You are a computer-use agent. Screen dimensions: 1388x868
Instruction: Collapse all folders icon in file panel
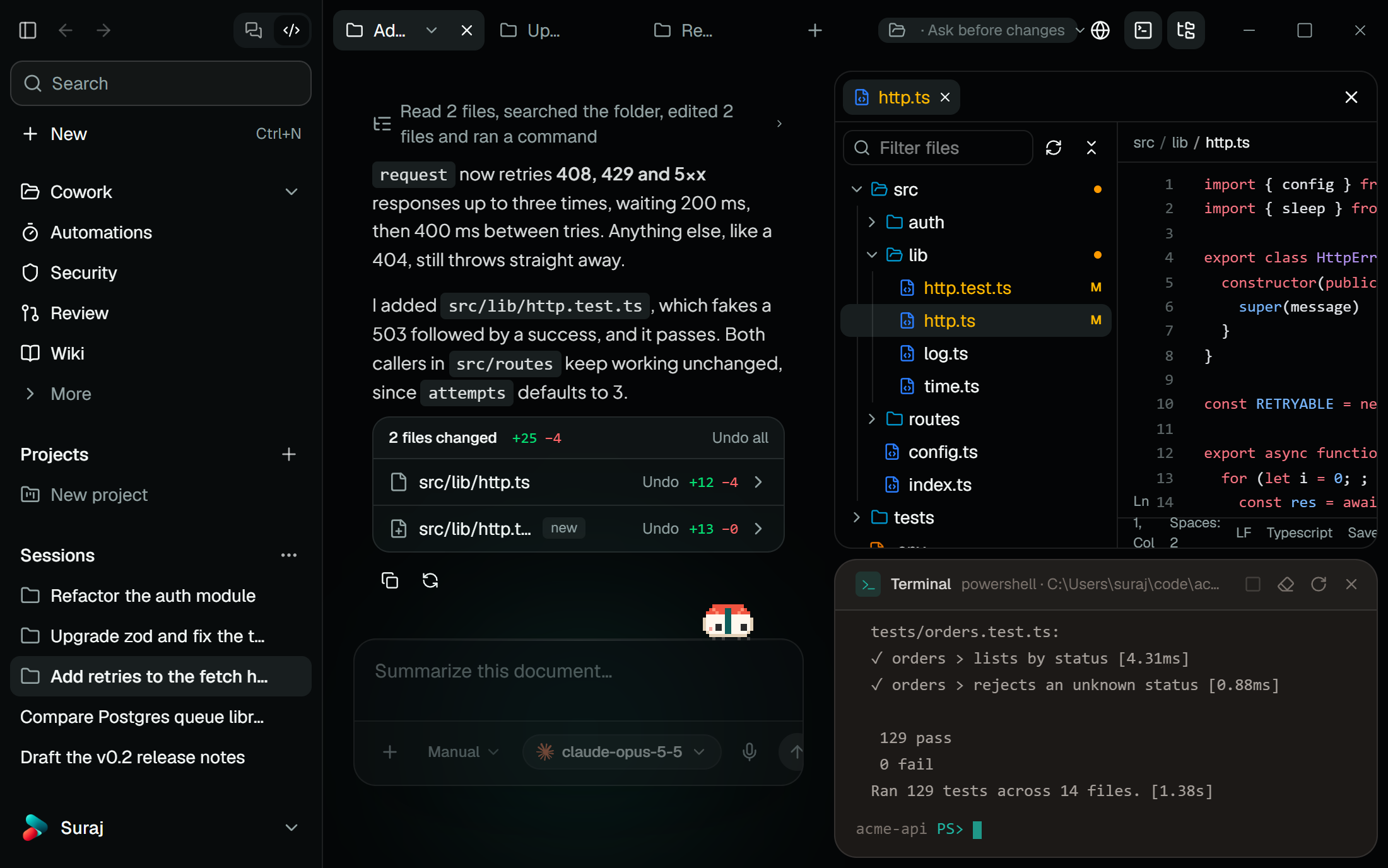[1091, 148]
